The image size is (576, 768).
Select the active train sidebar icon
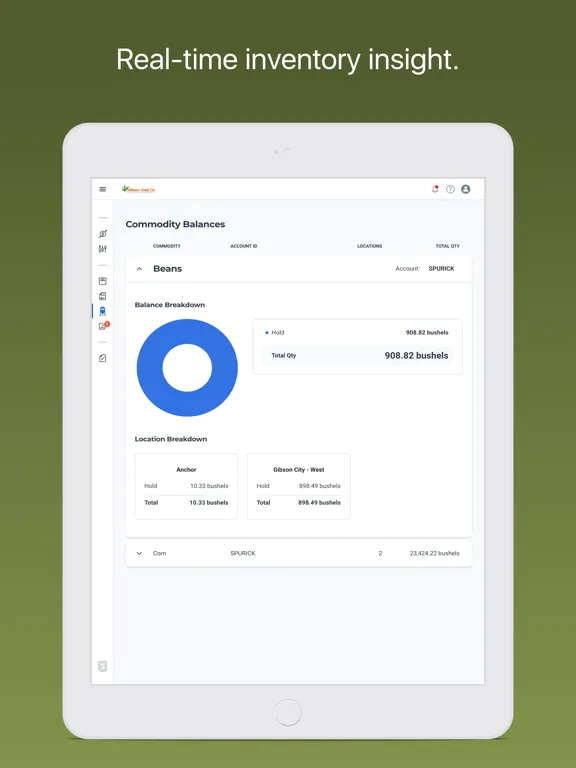click(x=102, y=311)
